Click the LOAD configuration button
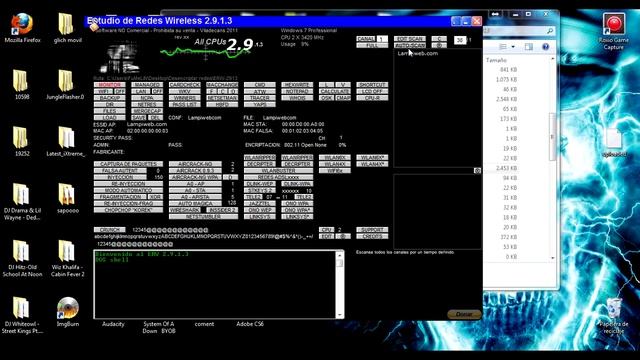Viewport: 640px width, 360px height. [x=109, y=118]
